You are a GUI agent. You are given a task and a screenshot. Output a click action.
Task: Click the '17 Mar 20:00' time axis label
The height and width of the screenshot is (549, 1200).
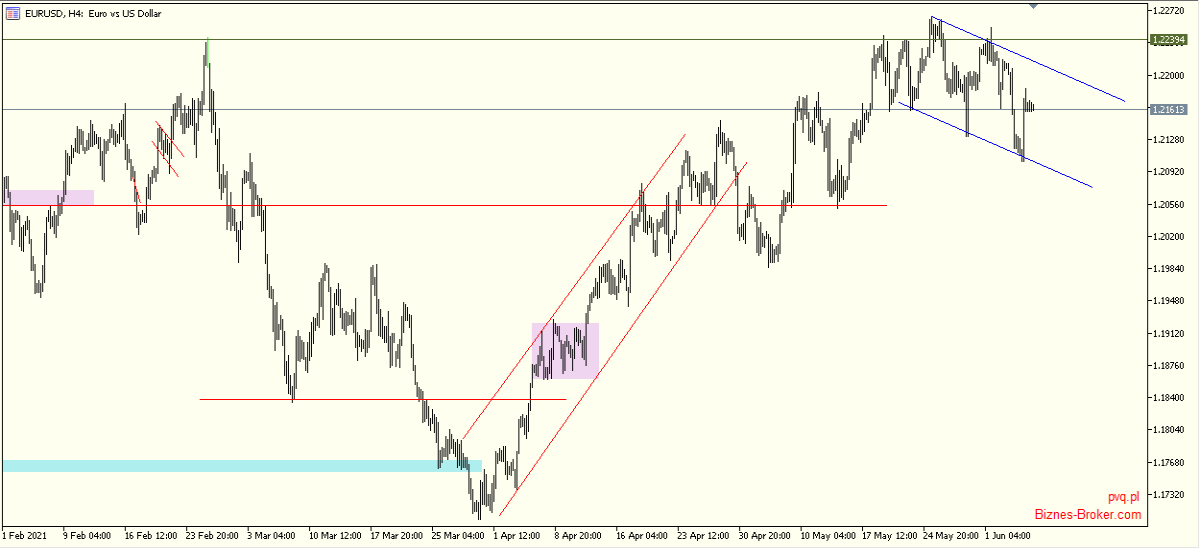coord(398,535)
